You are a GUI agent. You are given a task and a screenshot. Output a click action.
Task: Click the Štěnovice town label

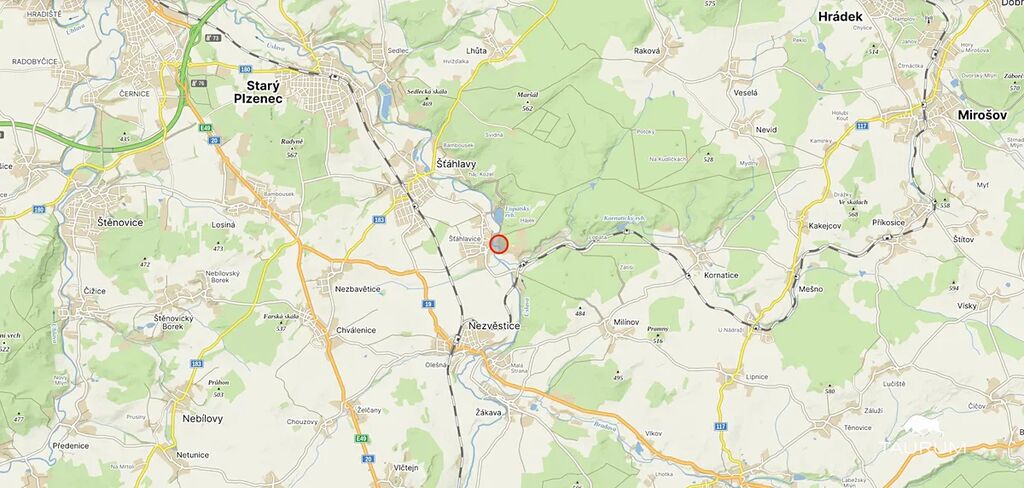[x=120, y=222]
